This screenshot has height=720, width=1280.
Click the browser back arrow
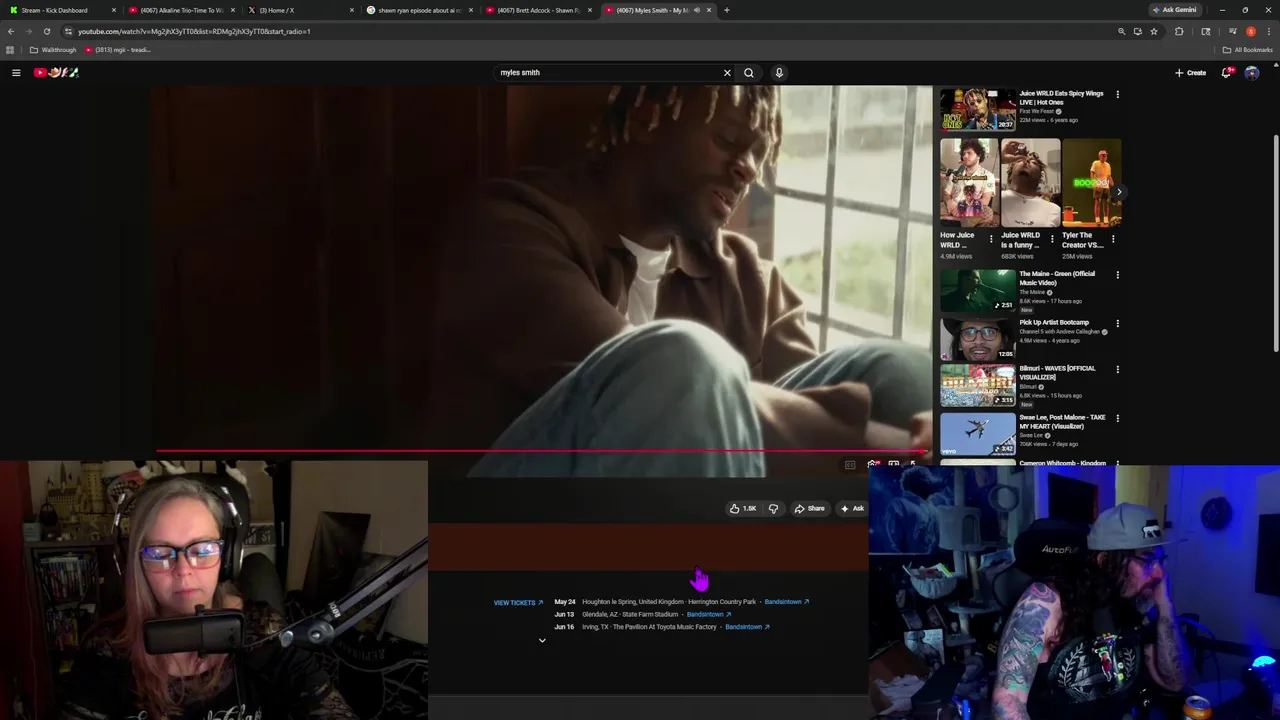10,31
